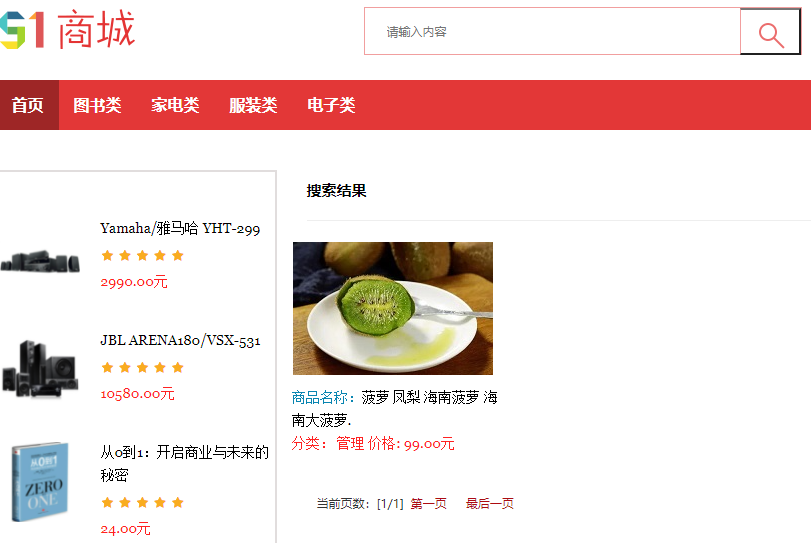This screenshot has height=543, width=811.
Task: Open the JBL speaker set thumbnail
Action: (x=40, y=369)
